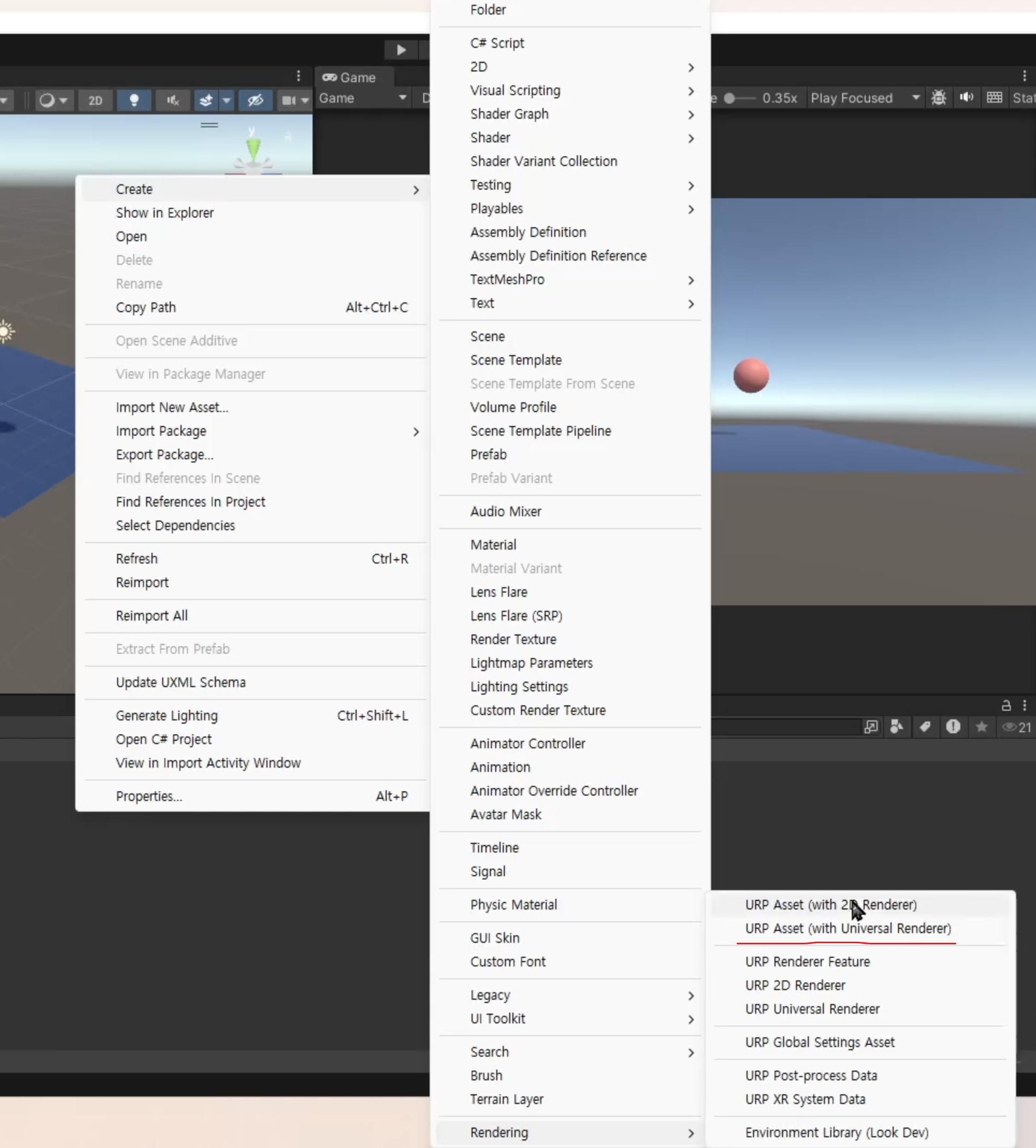Click the keyboard shortcuts icon in Game view
Viewport: 1036px width, 1148px height.
[x=994, y=97]
